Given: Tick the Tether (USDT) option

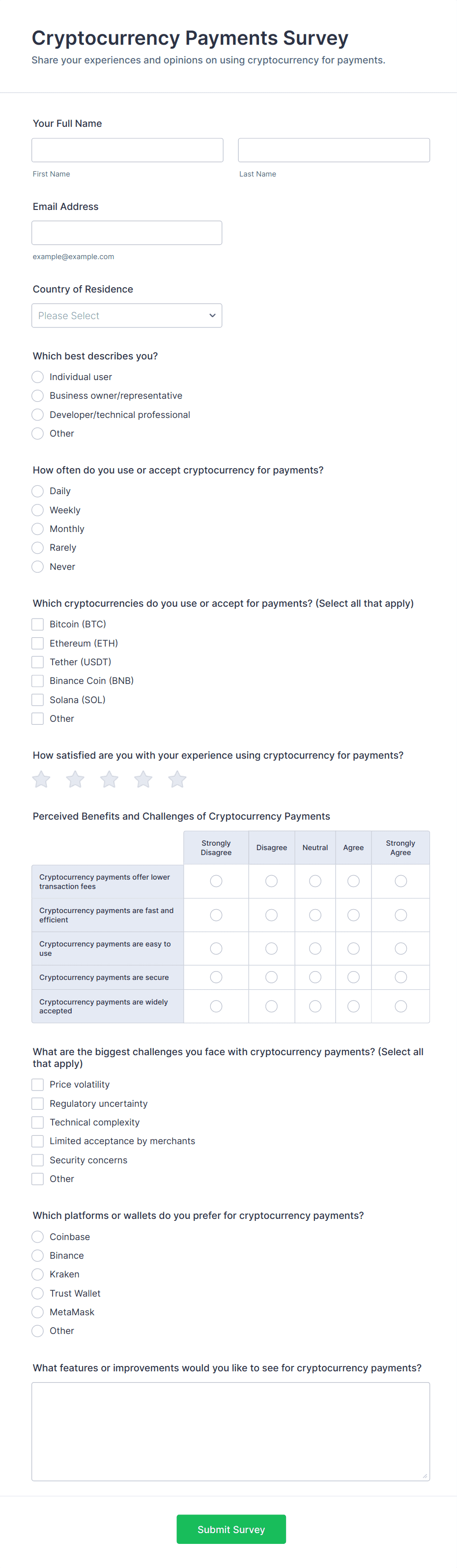Looking at the screenshot, I should tap(38, 662).
